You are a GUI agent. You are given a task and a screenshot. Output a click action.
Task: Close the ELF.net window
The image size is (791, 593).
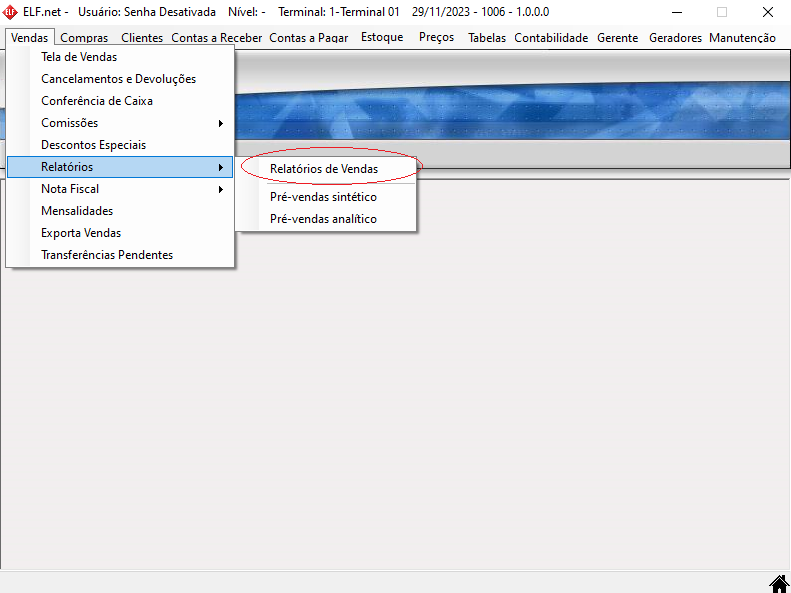click(x=768, y=12)
